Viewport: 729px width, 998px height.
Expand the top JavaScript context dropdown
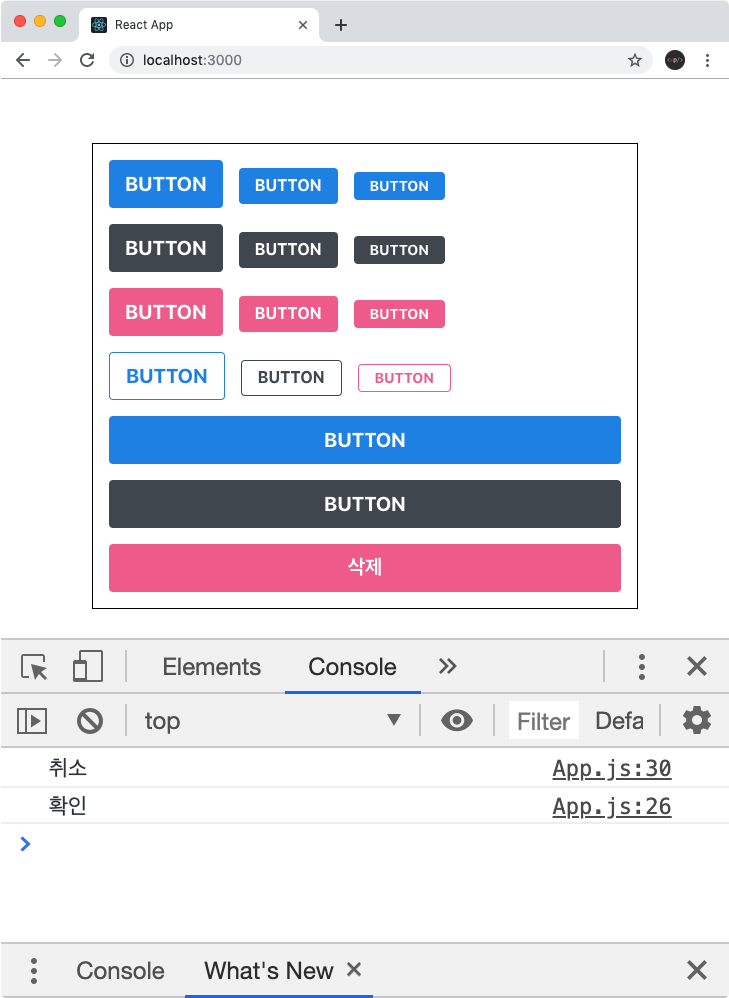pyautogui.click(x=272, y=721)
